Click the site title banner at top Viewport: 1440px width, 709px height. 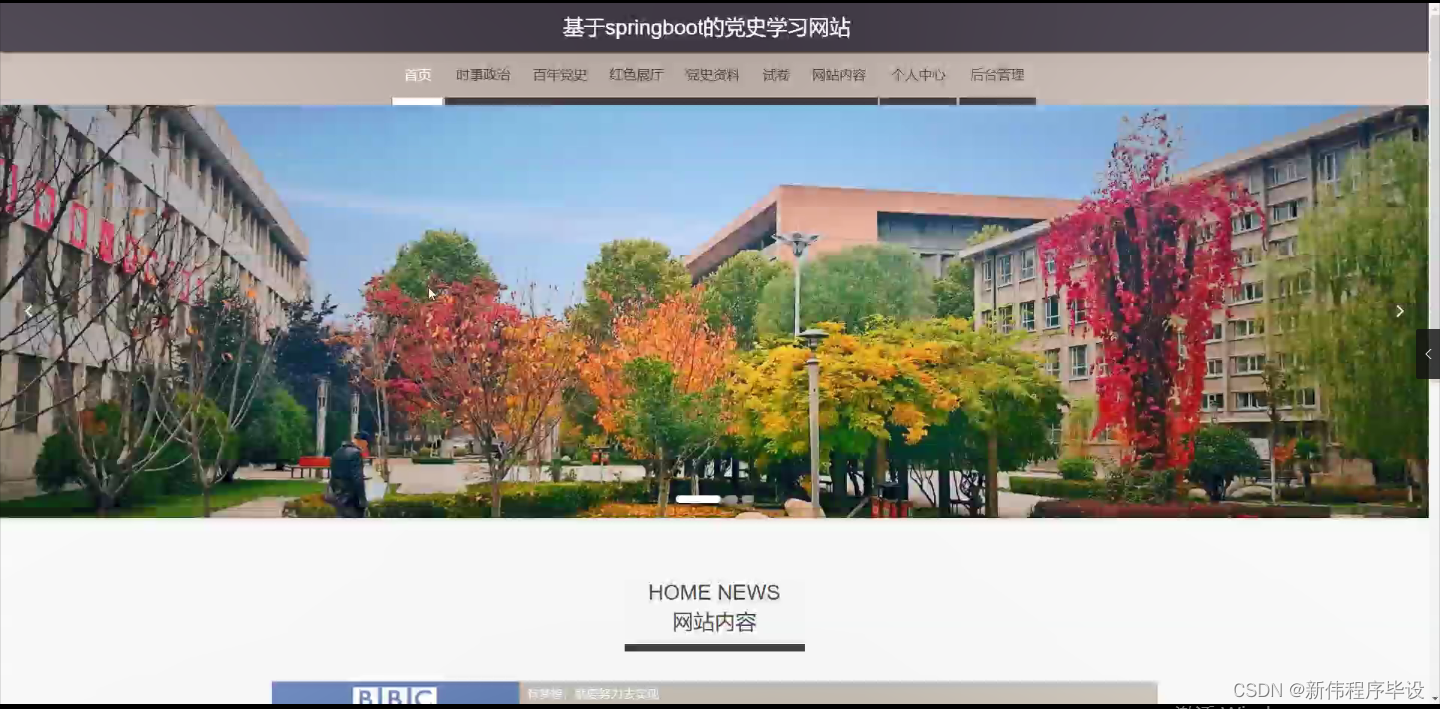(x=706, y=27)
